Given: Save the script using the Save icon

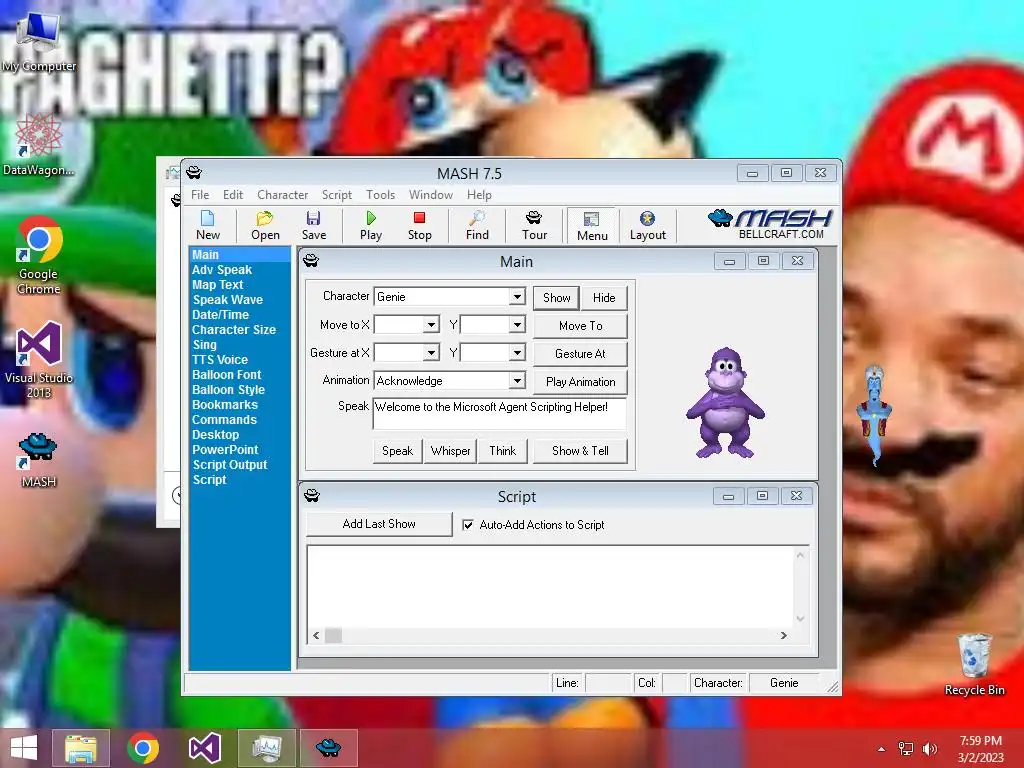Looking at the screenshot, I should [x=313, y=225].
